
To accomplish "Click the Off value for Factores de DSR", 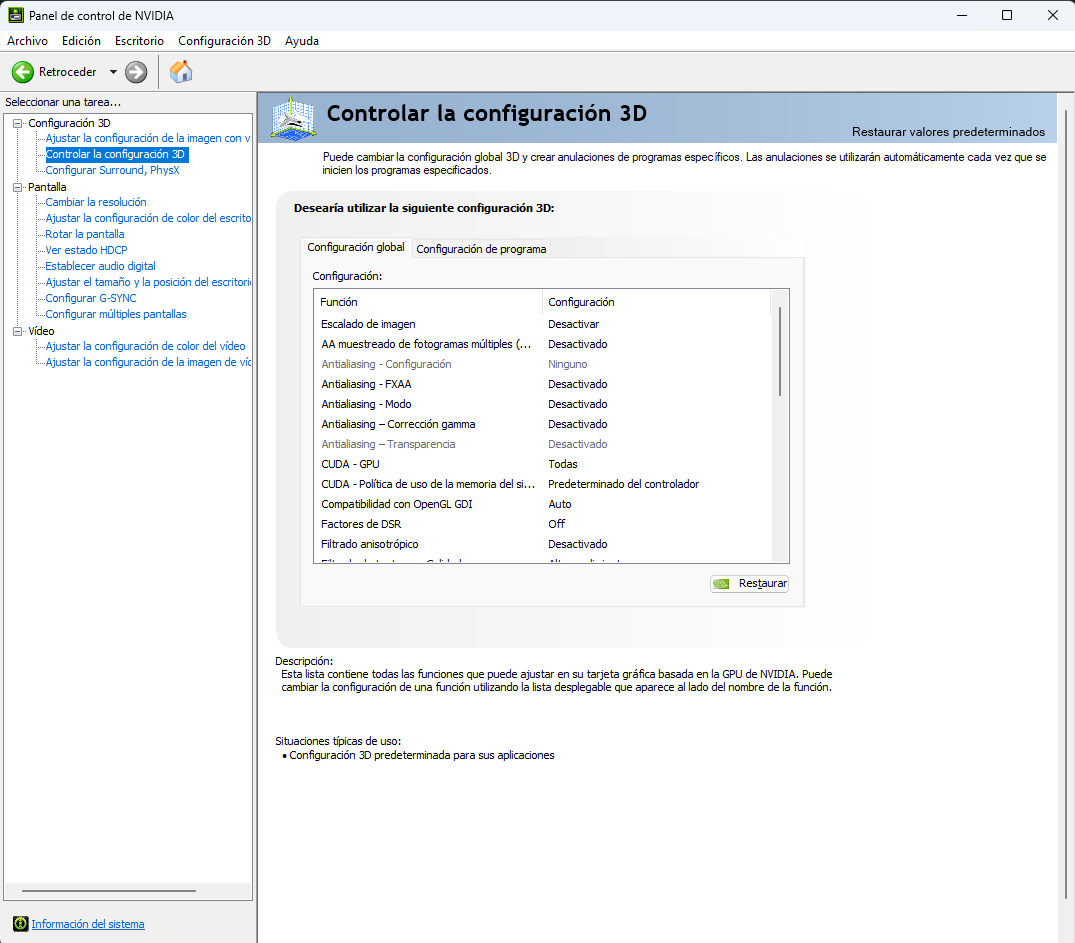I will click(x=557, y=524).
